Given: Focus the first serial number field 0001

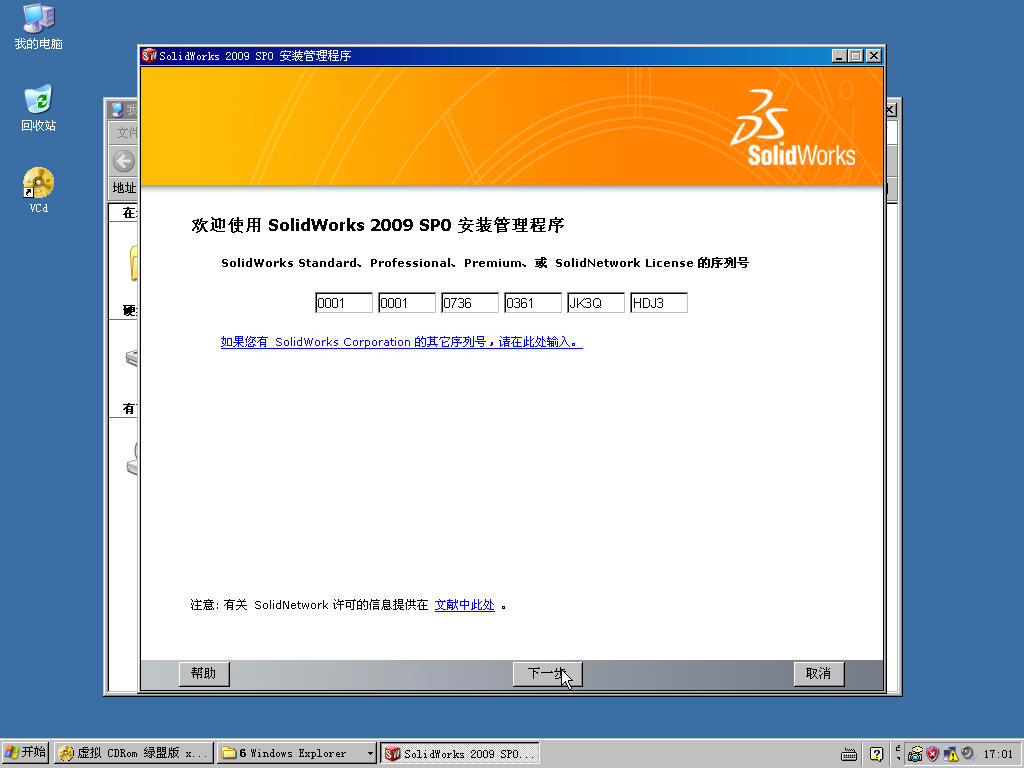Looking at the screenshot, I should click(344, 303).
